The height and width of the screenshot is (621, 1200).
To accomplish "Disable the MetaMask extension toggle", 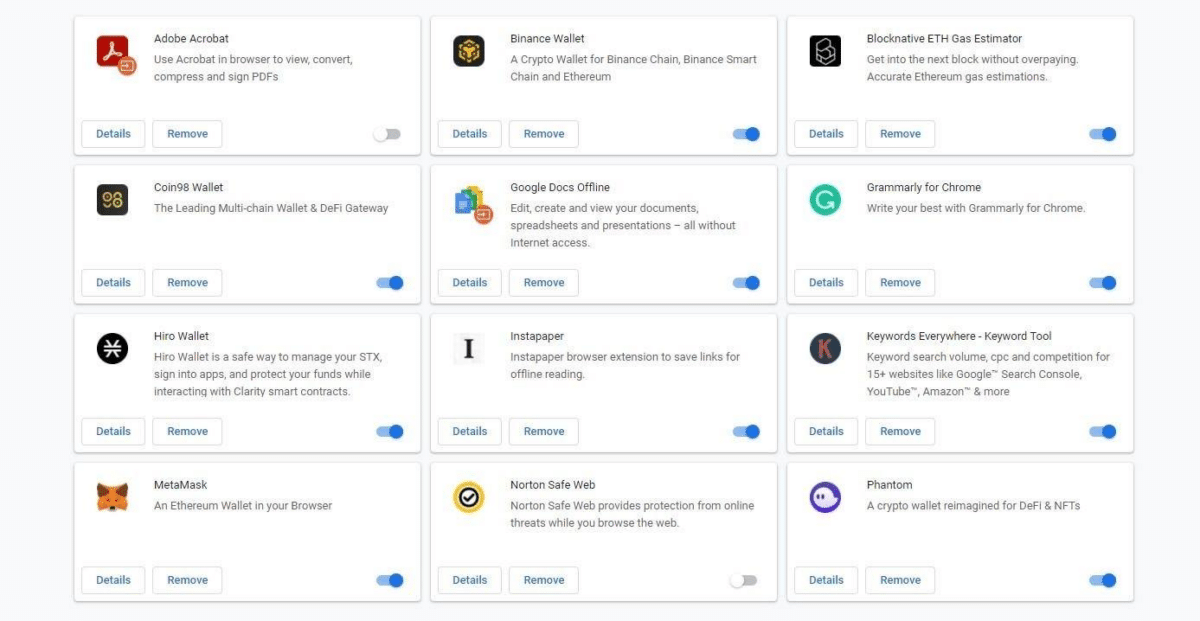I will coord(390,580).
